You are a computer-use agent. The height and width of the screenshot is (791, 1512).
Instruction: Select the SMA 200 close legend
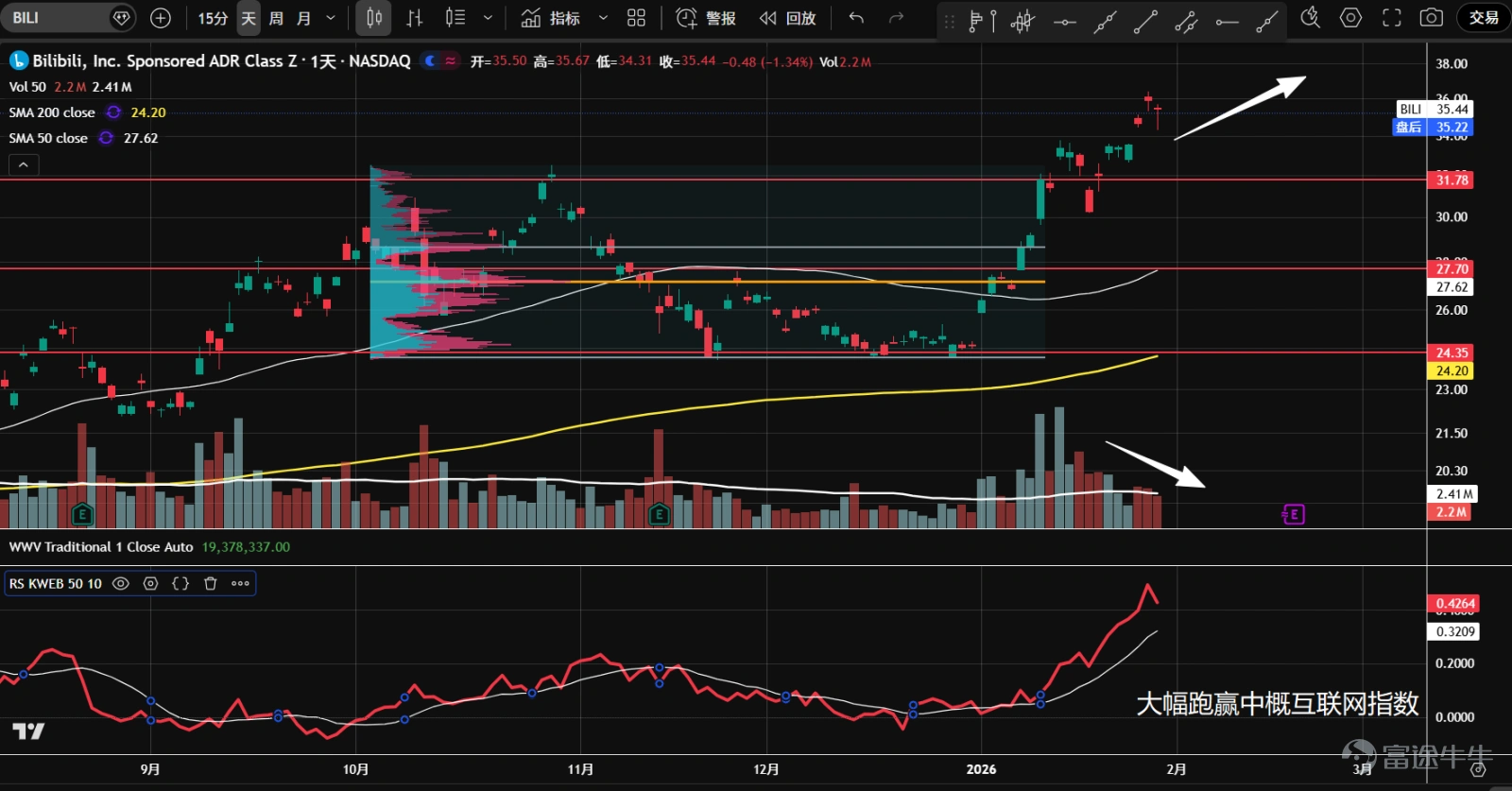pyautogui.click(x=52, y=112)
